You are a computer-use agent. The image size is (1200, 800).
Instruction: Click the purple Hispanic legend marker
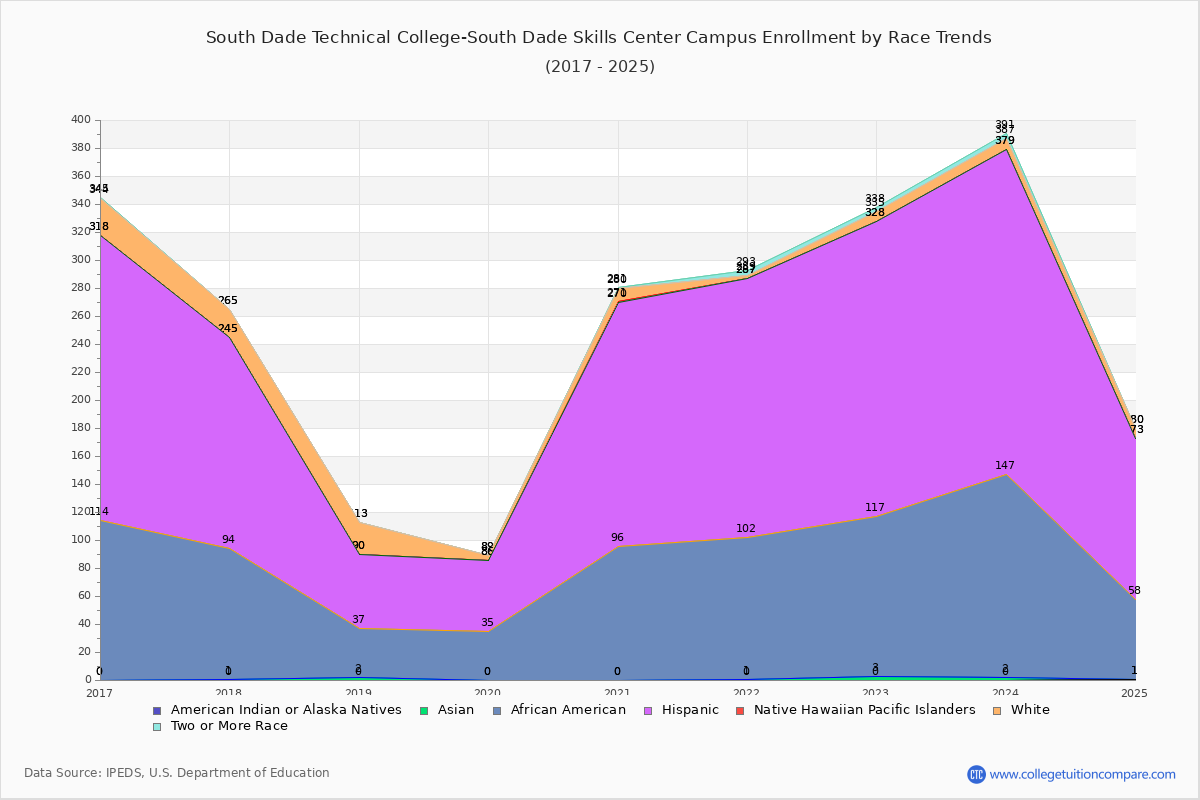pos(648,710)
